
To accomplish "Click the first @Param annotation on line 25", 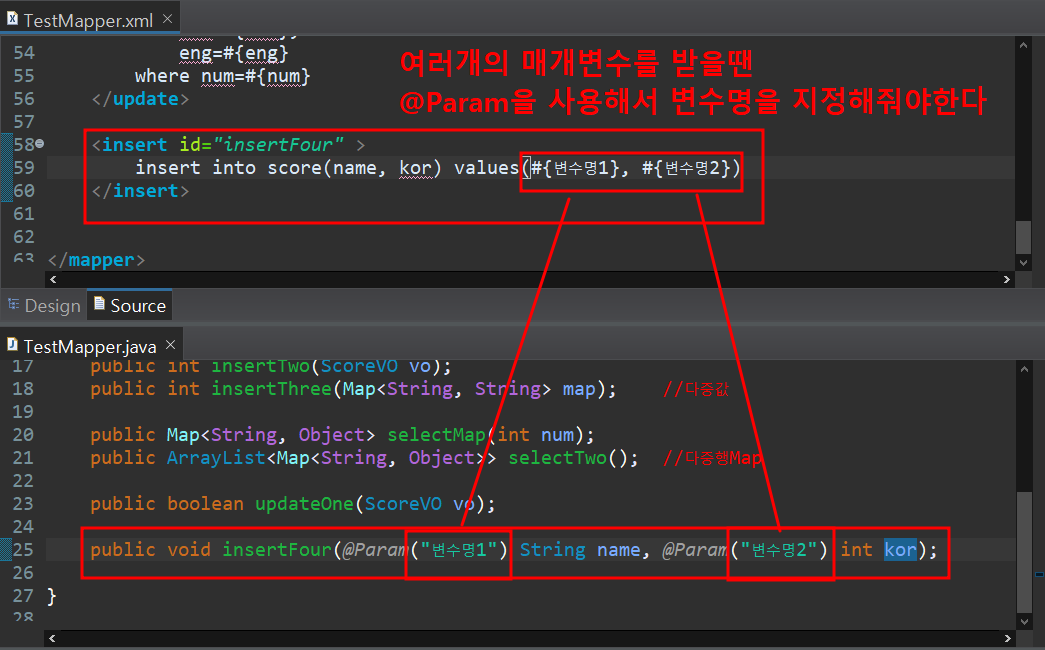I will (375, 549).
